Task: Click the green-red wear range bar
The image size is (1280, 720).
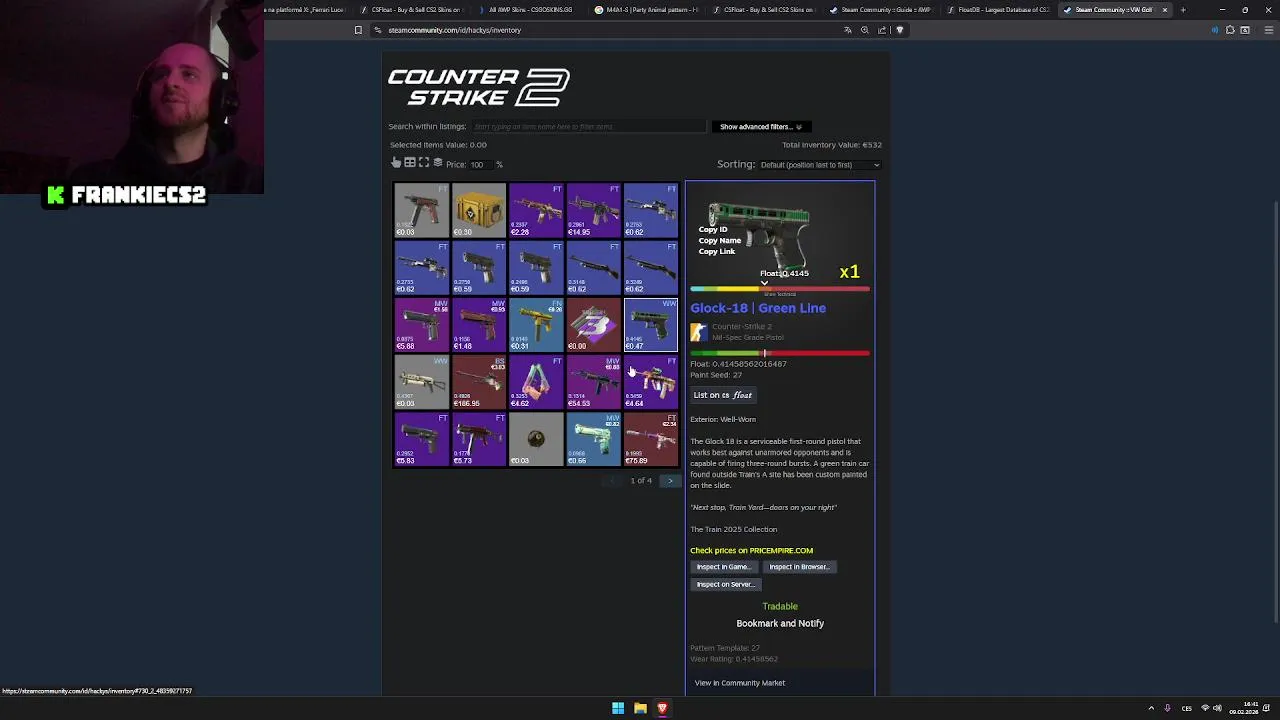Action: tap(780, 353)
